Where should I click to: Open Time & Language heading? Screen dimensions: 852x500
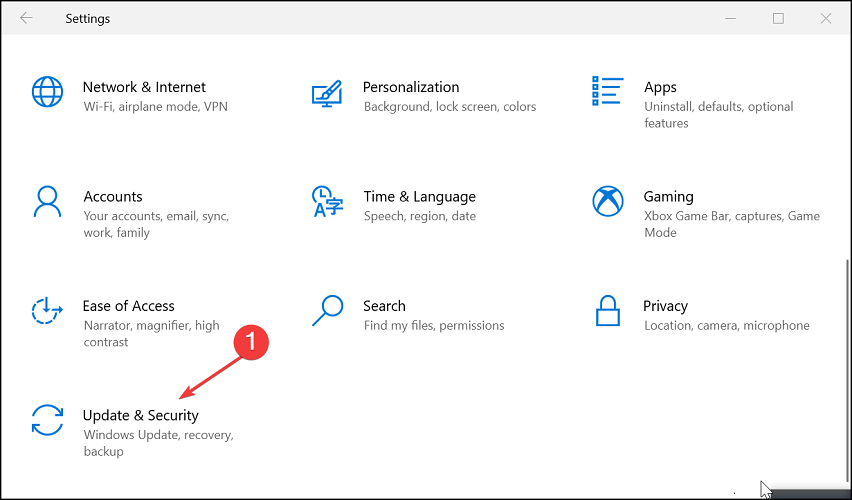click(x=419, y=196)
